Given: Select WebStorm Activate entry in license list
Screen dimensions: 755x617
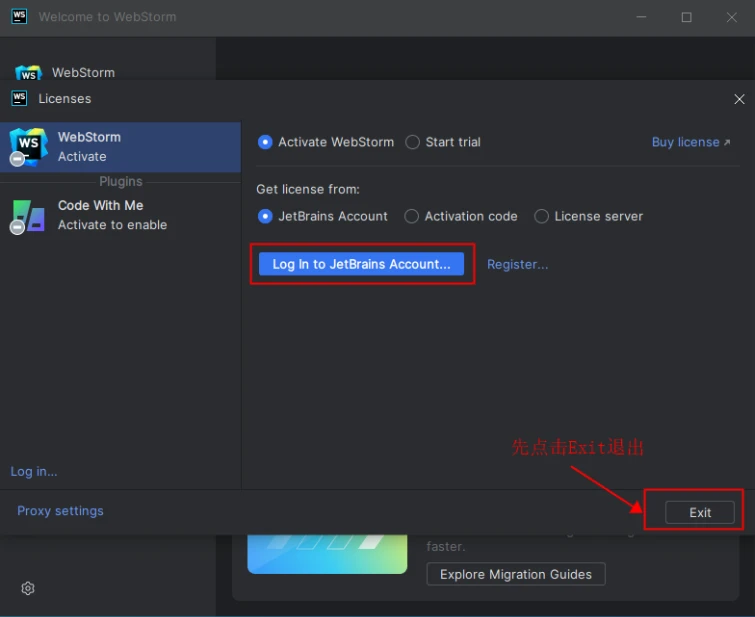Looking at the screenshot, I should (x=120, y=147).
